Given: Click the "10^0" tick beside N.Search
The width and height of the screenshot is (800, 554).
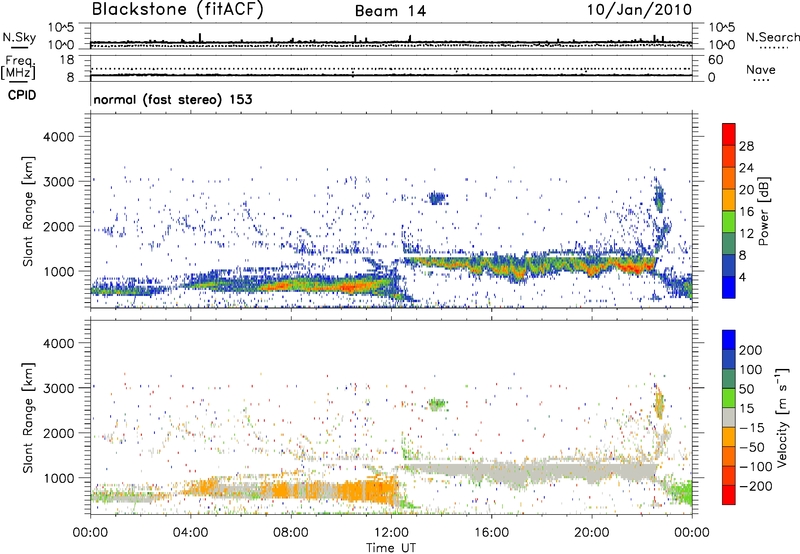Looking at the screenshot, I should 722,45.
